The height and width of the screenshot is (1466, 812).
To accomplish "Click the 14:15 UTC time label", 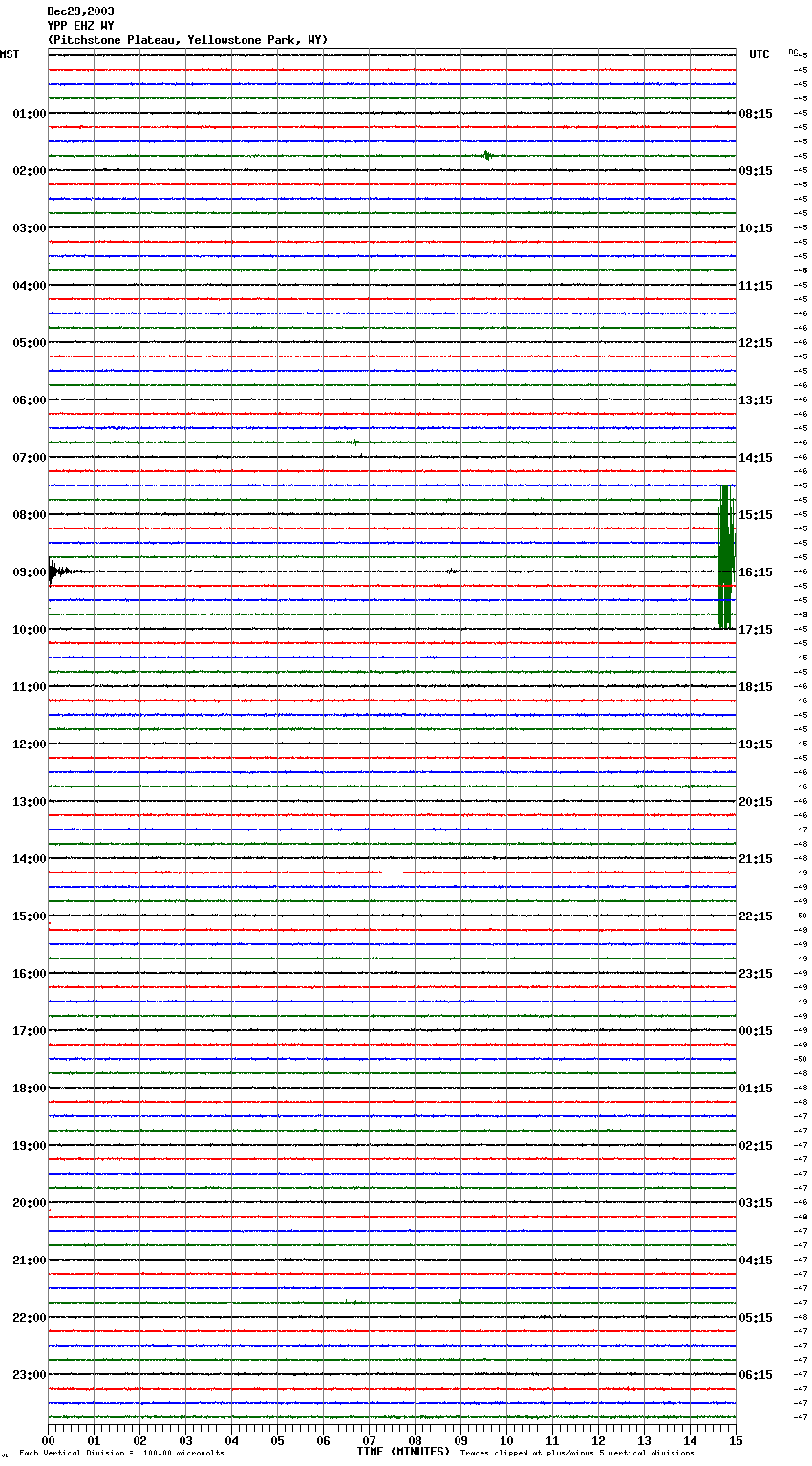I will (756, 458).
